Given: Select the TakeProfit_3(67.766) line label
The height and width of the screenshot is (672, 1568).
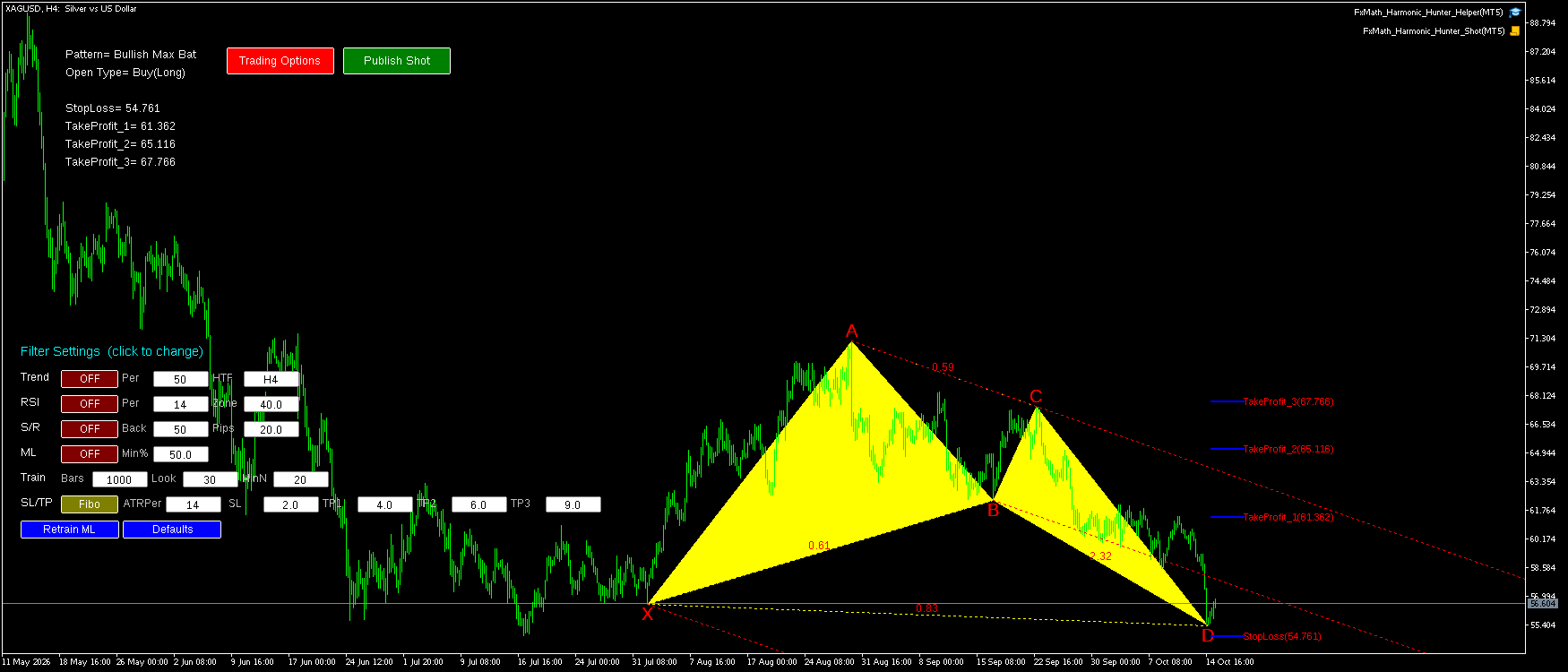Looking at the screenshot, I should (1288, 401).
